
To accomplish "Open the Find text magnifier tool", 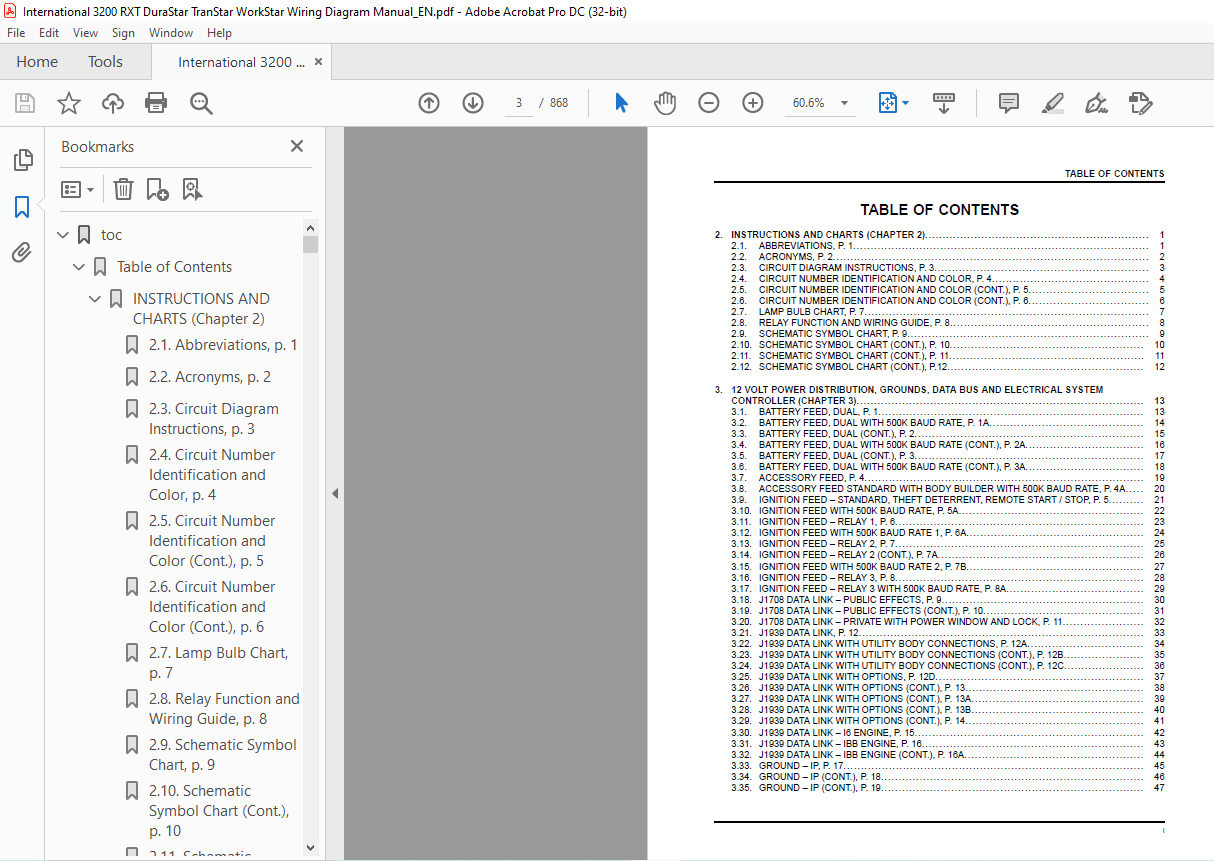I will (201, 103).
